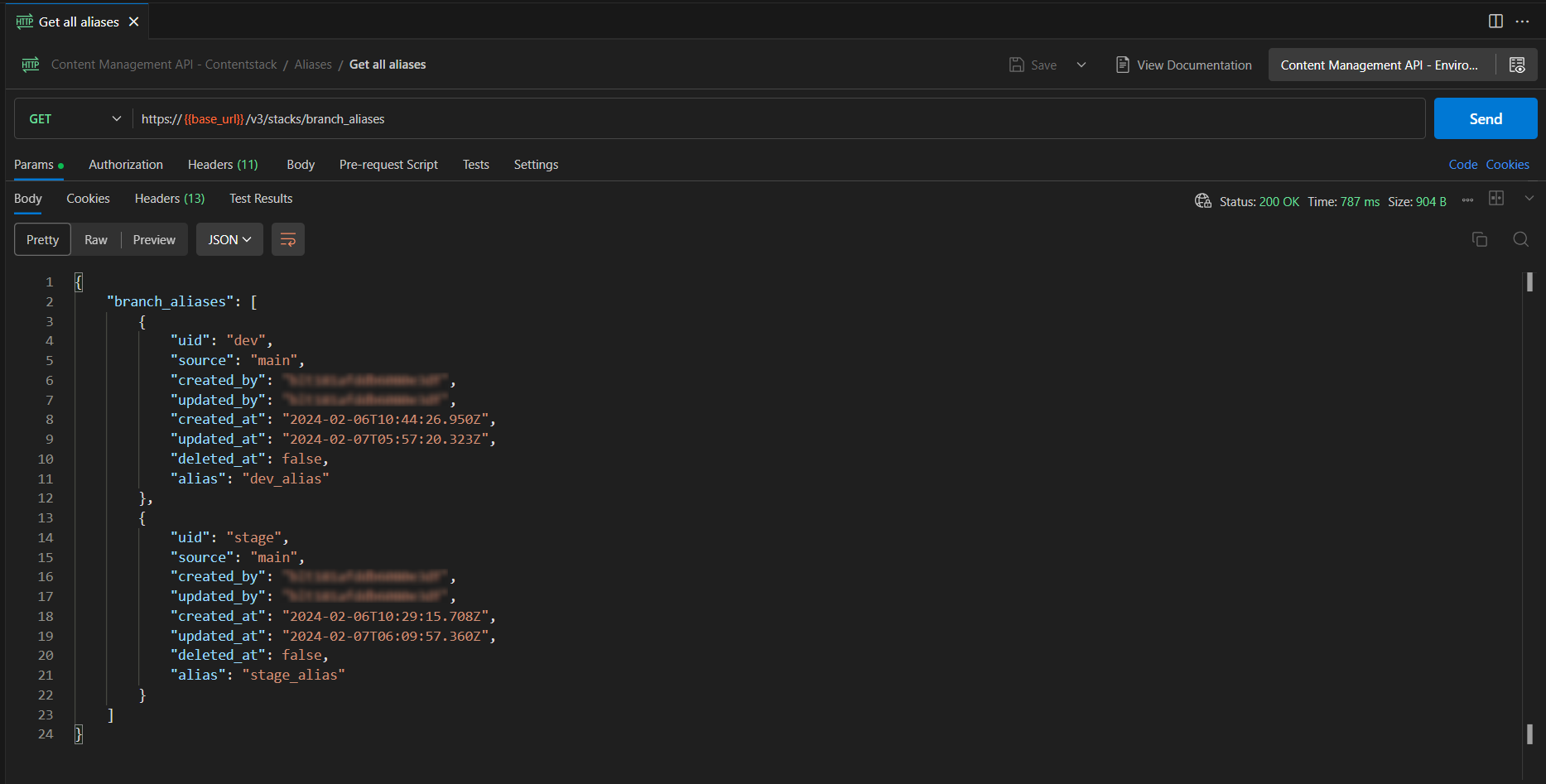
Task: Close the Get all aliases tab
Action: (x=134, y=22)
